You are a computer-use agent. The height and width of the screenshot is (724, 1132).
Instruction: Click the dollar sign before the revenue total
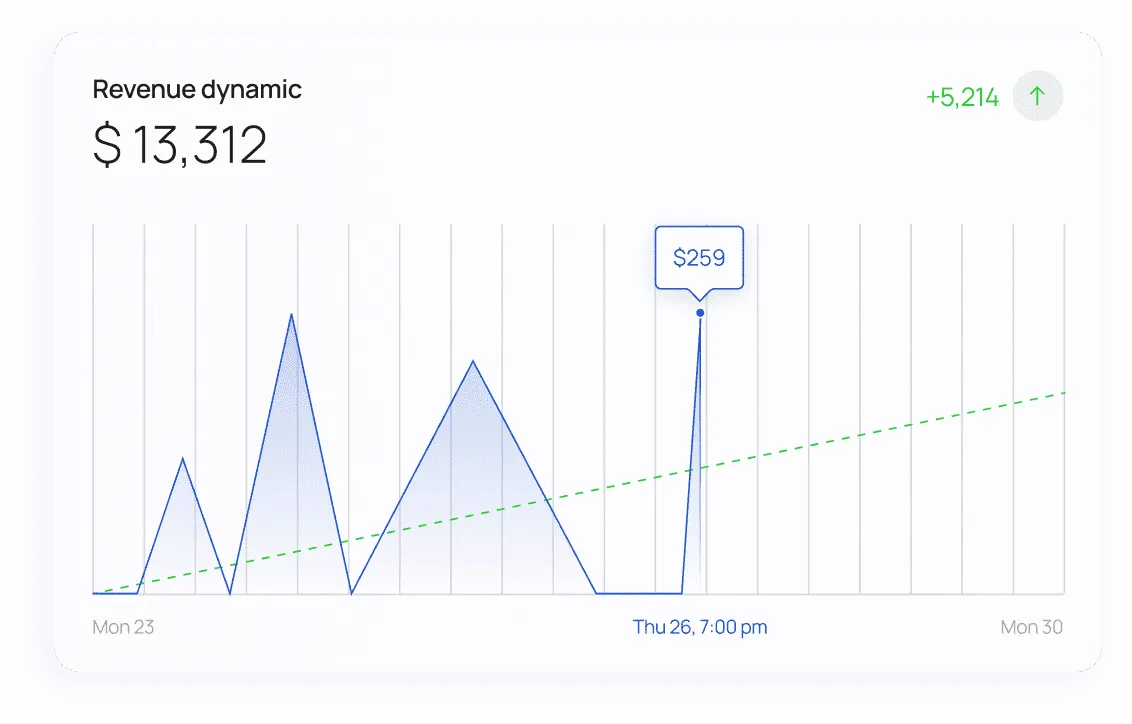tap(107, 145)
